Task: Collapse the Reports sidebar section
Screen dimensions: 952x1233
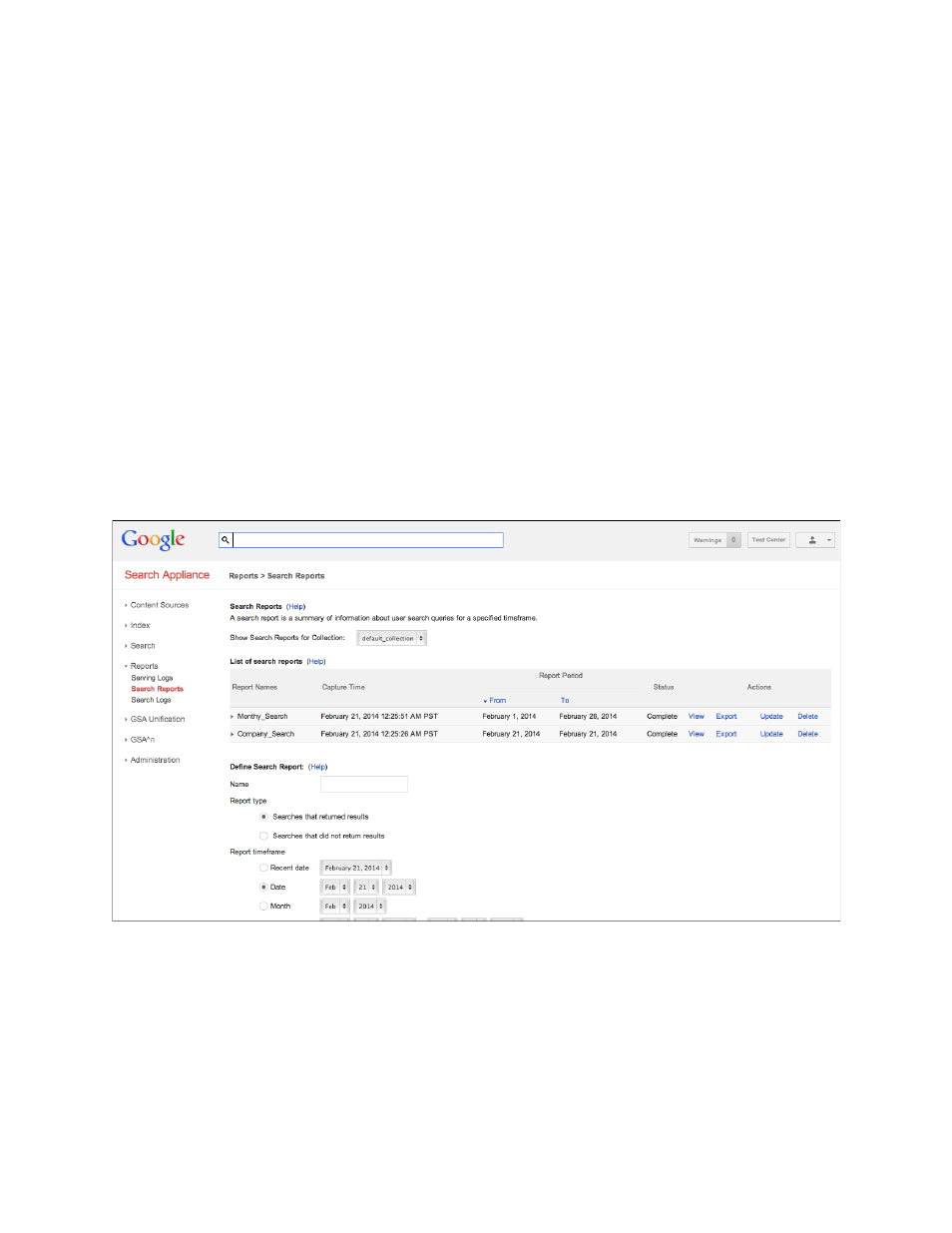Action: 144,666
